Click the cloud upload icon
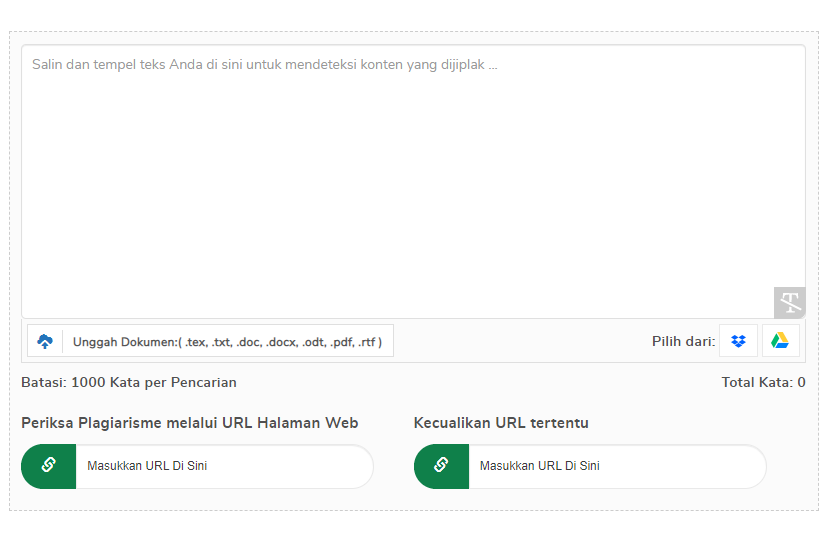Image resolution: width=829 pixels, height=536 pixels. coord(45,341)
